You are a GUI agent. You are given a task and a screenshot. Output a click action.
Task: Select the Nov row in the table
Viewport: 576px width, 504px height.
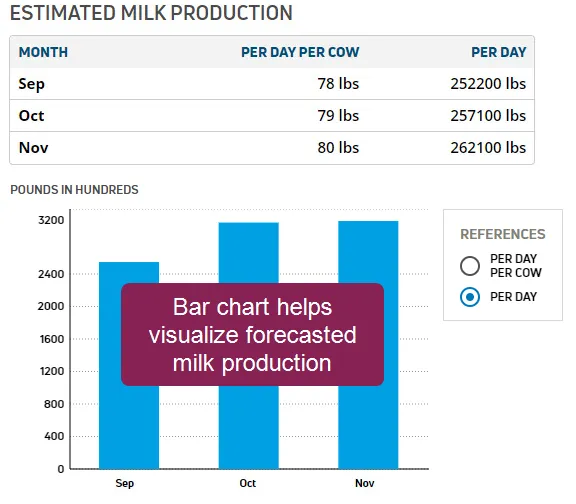272,148
